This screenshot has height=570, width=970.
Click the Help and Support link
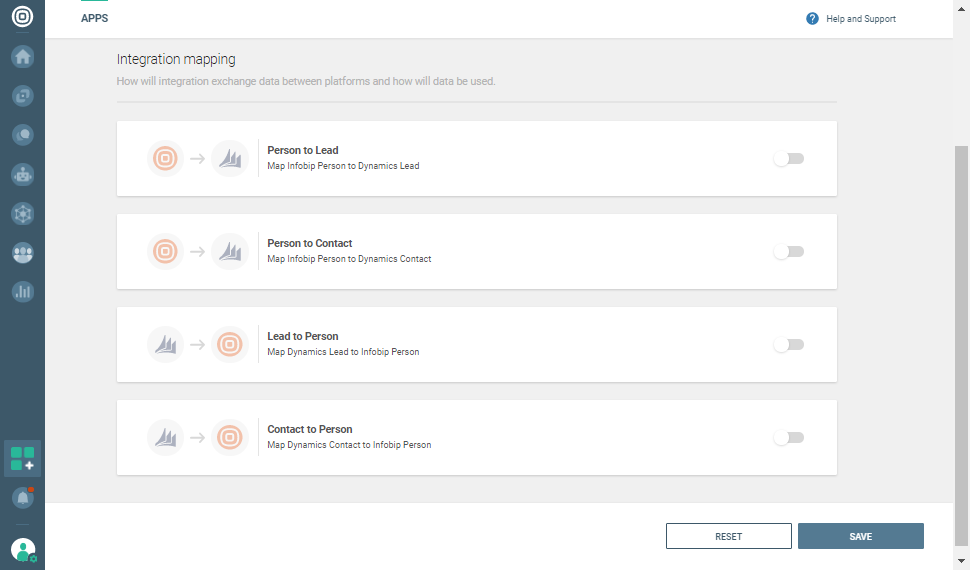coord(860,19)
